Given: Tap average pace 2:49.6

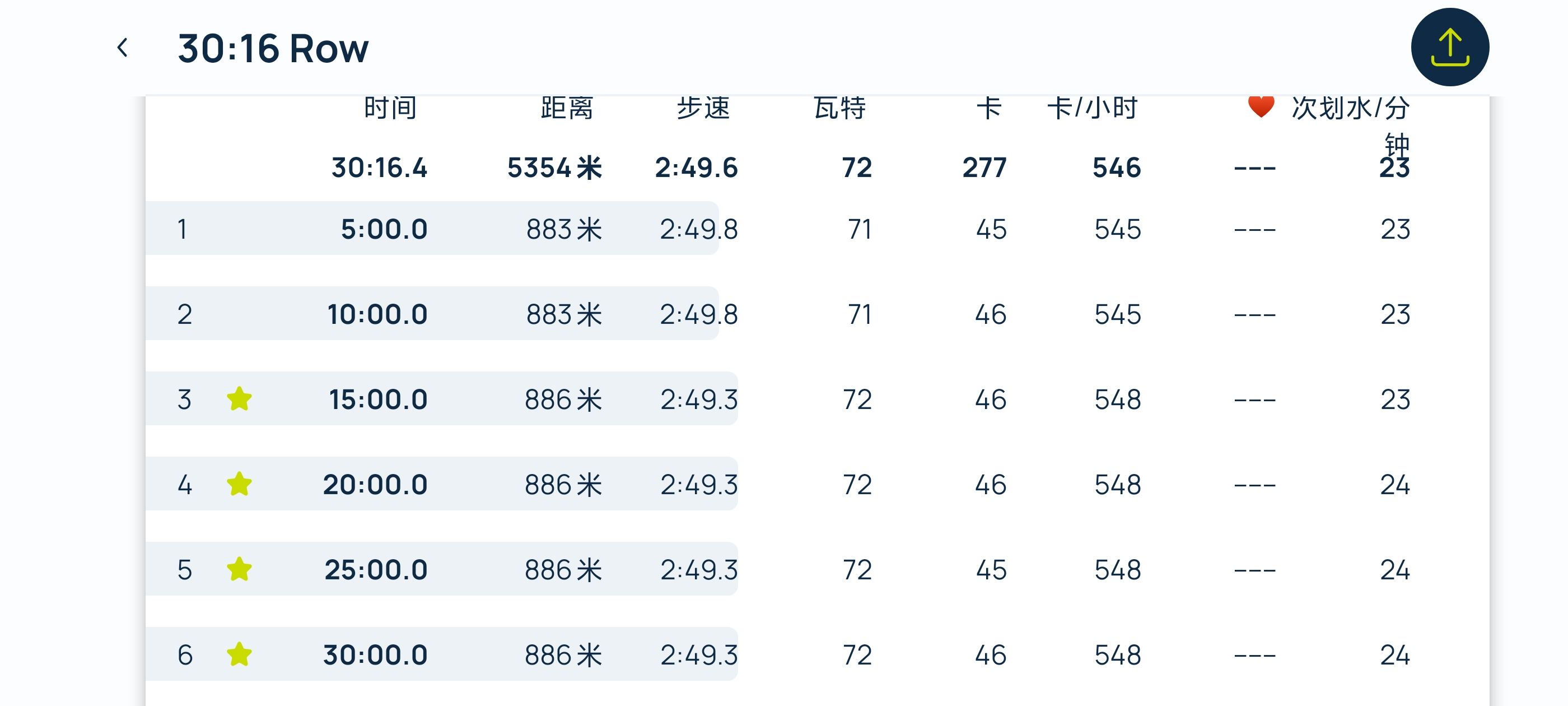Looking at the screenshot, I should [x=696, y=168].
